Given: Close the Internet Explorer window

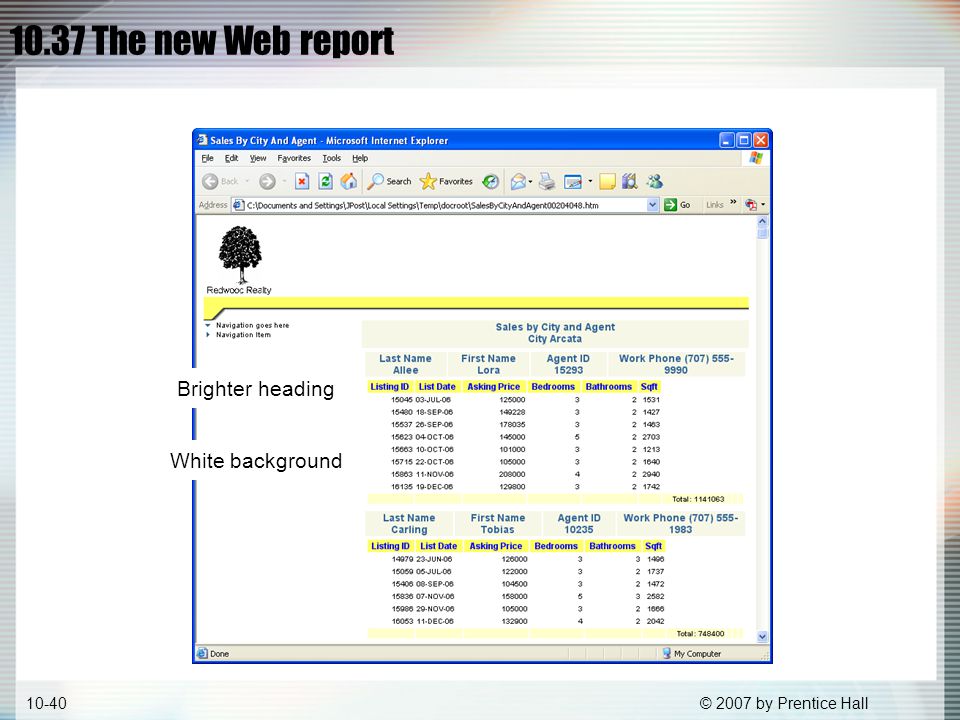Looking at the screenshot, I should [760, 140].
